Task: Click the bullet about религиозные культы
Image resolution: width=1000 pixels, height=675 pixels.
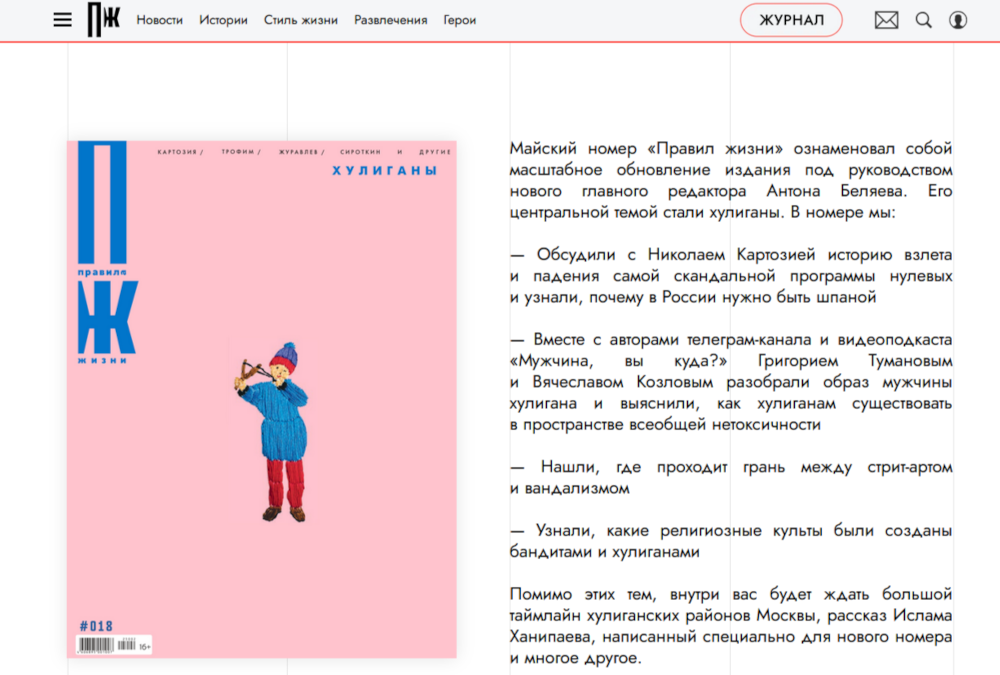Action: [x=731, y=541]
